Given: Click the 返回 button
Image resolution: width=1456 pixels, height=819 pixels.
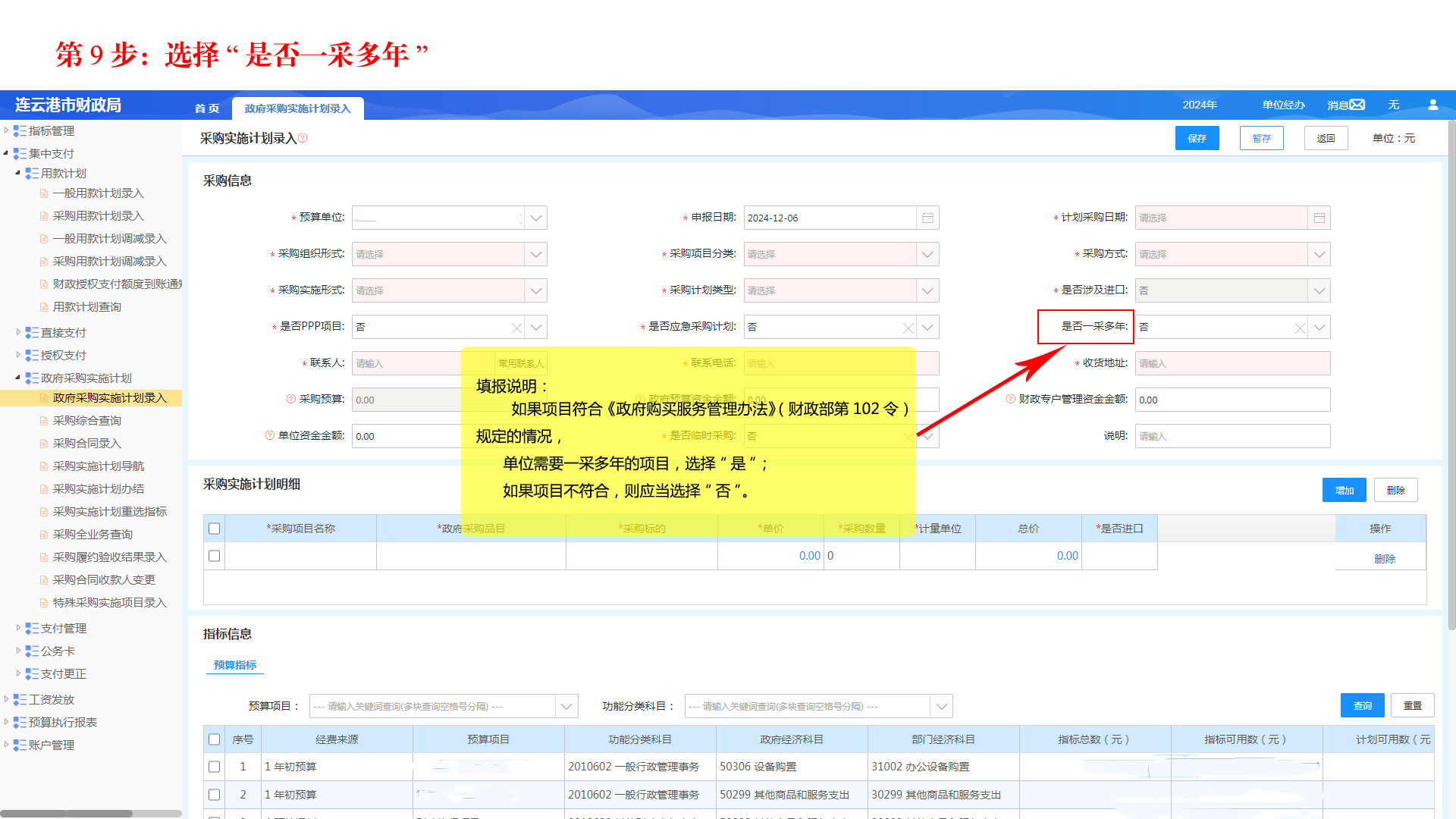Looking at the screenshot, I should pyautogui.click(x=1326, y=138).
